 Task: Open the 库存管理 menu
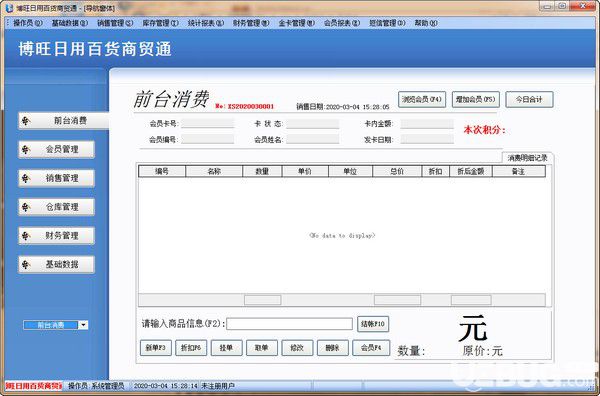160,23
